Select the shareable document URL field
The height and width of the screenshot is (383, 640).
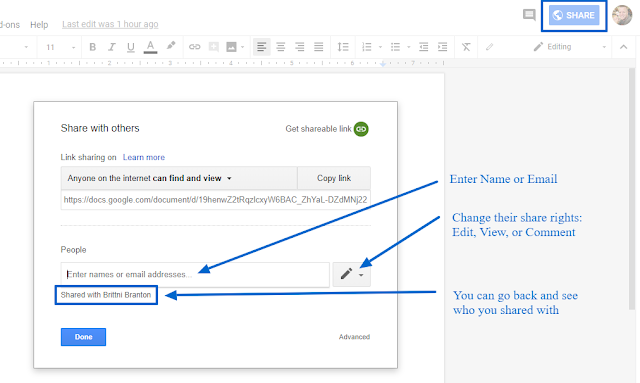click(216, 200)
